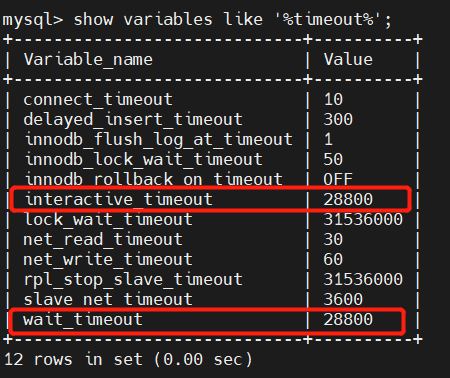Viewport: 450px width, 378px height.
Task: Click wait_timeout value 28800
Action: click(x=348, y=319)
